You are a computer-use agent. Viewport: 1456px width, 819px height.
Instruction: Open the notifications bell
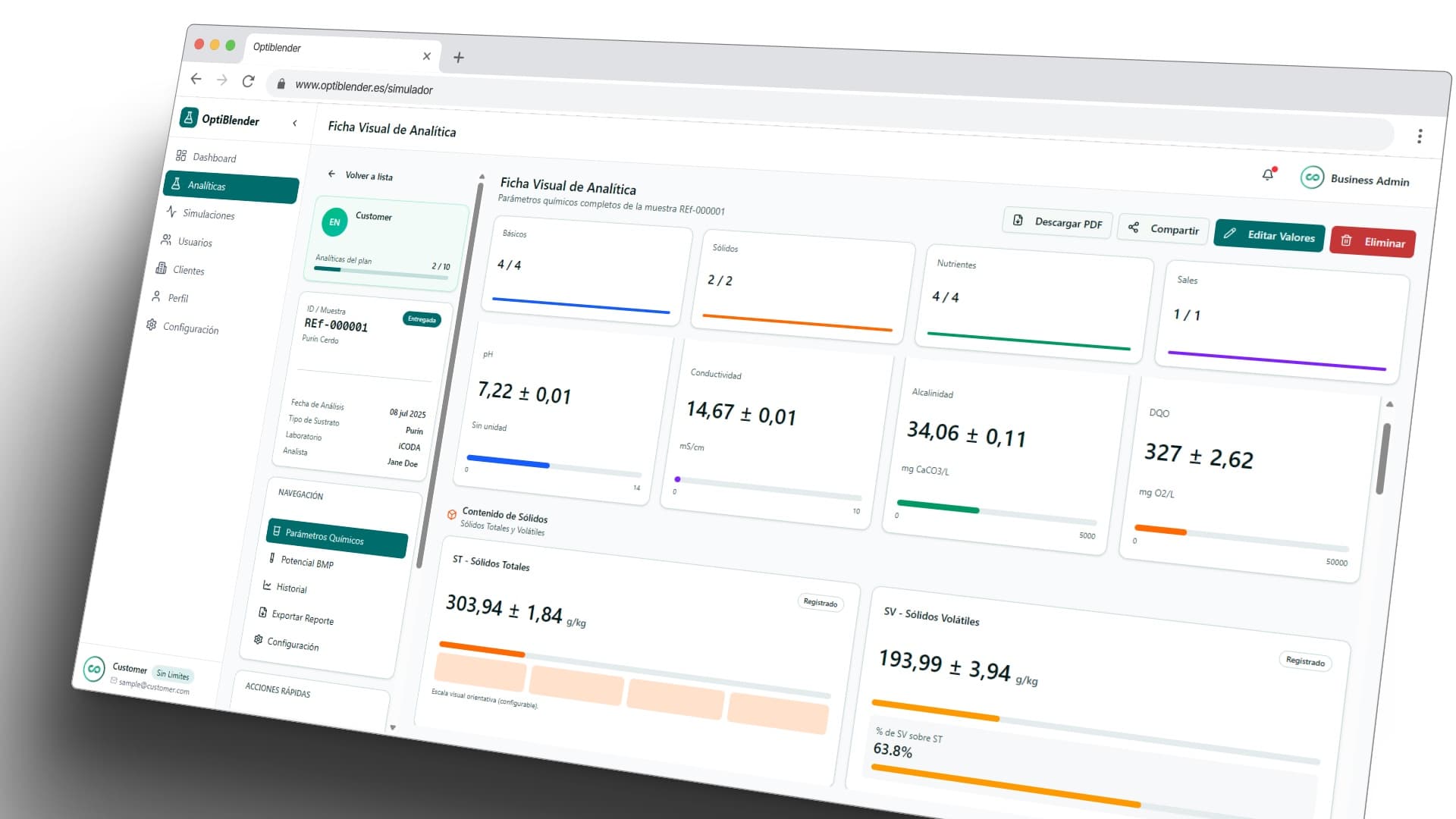point(1268,174)
